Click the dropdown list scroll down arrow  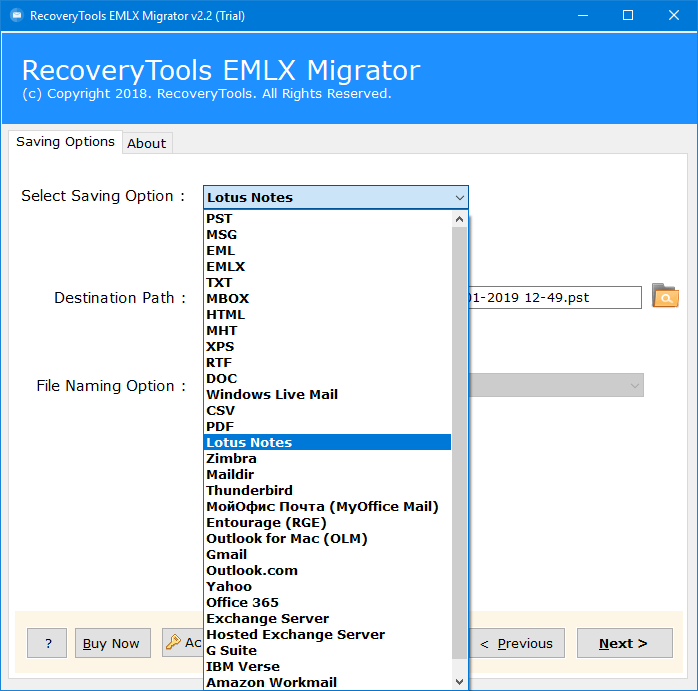[x=459, y=682]
